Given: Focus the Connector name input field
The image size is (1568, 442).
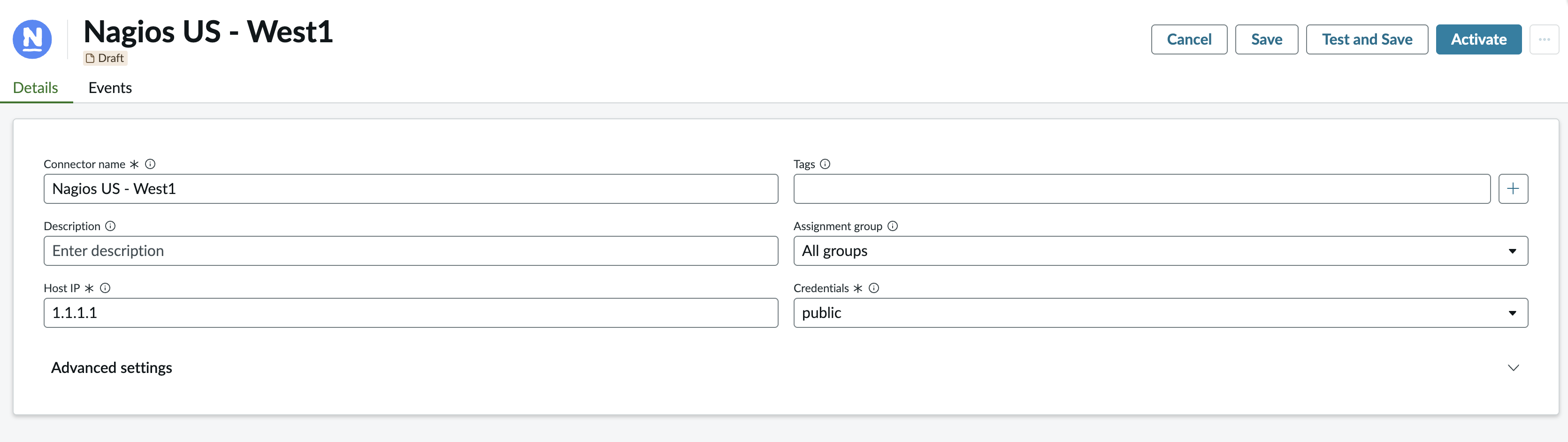Looking at the screenshot, I should [x=411, y=189].
